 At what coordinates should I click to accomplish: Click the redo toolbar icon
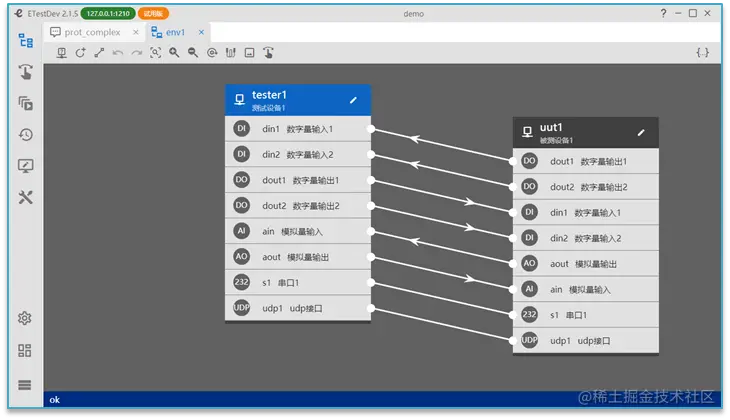click(136, 53)
